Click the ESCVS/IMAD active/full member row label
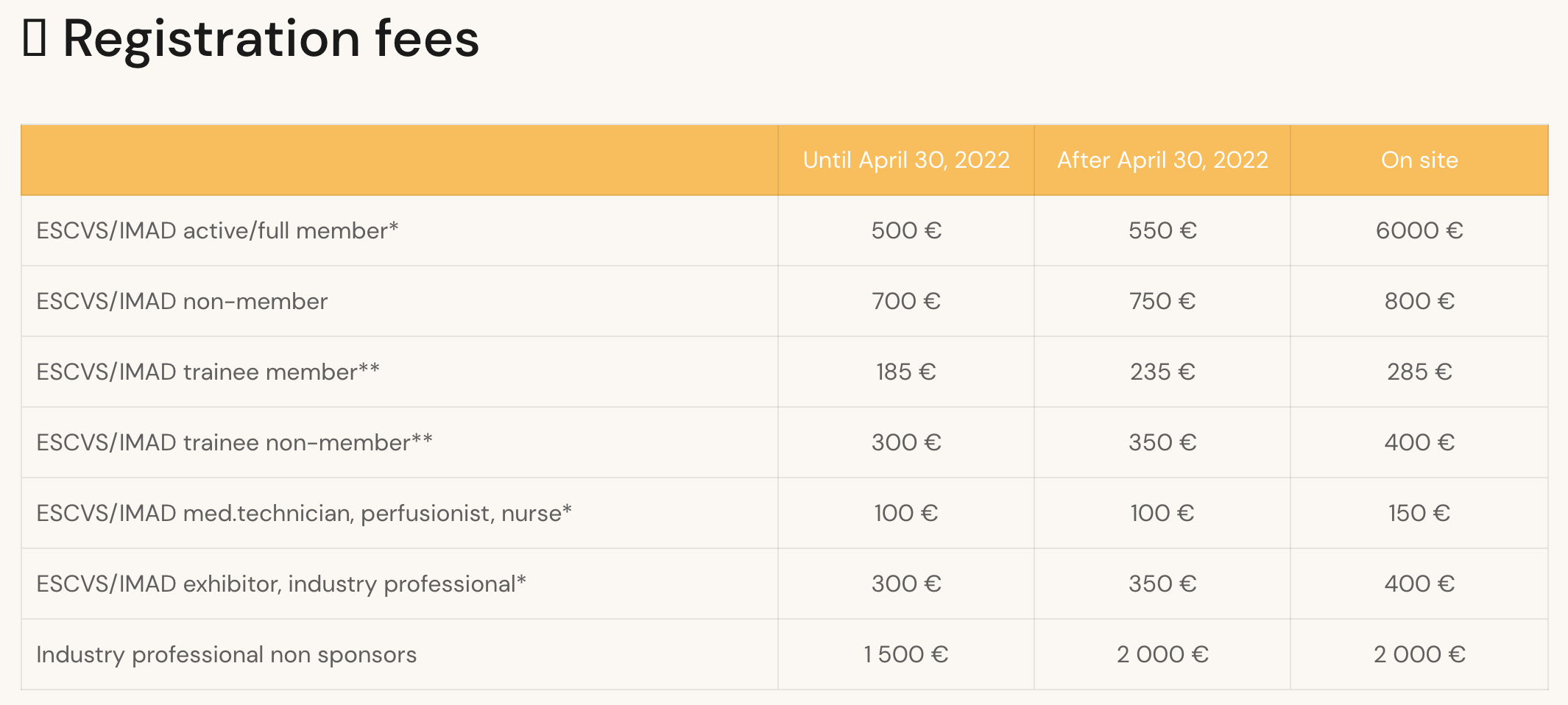The width and height of the screenshot is (1568, 705). pyautogui.click(x=217, y=230)
